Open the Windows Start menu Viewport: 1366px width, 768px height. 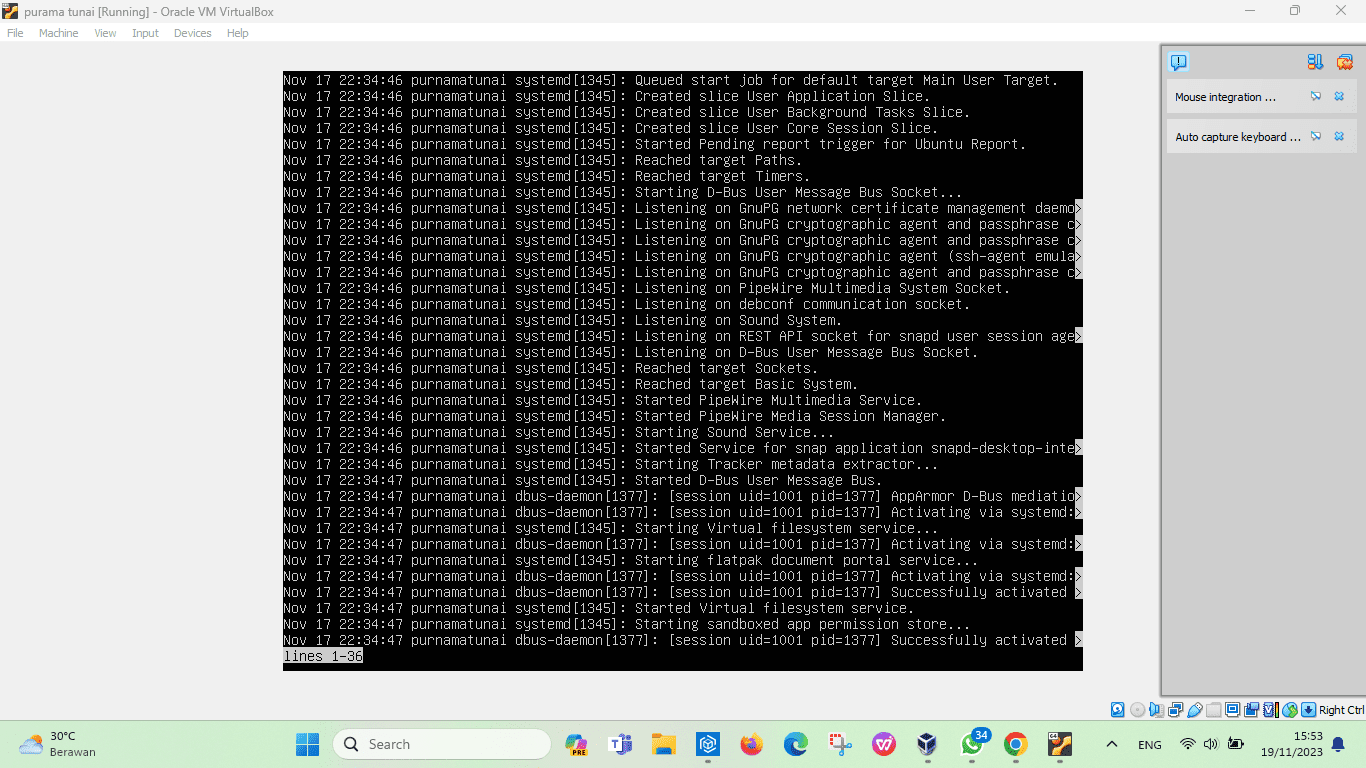point(307,744)
